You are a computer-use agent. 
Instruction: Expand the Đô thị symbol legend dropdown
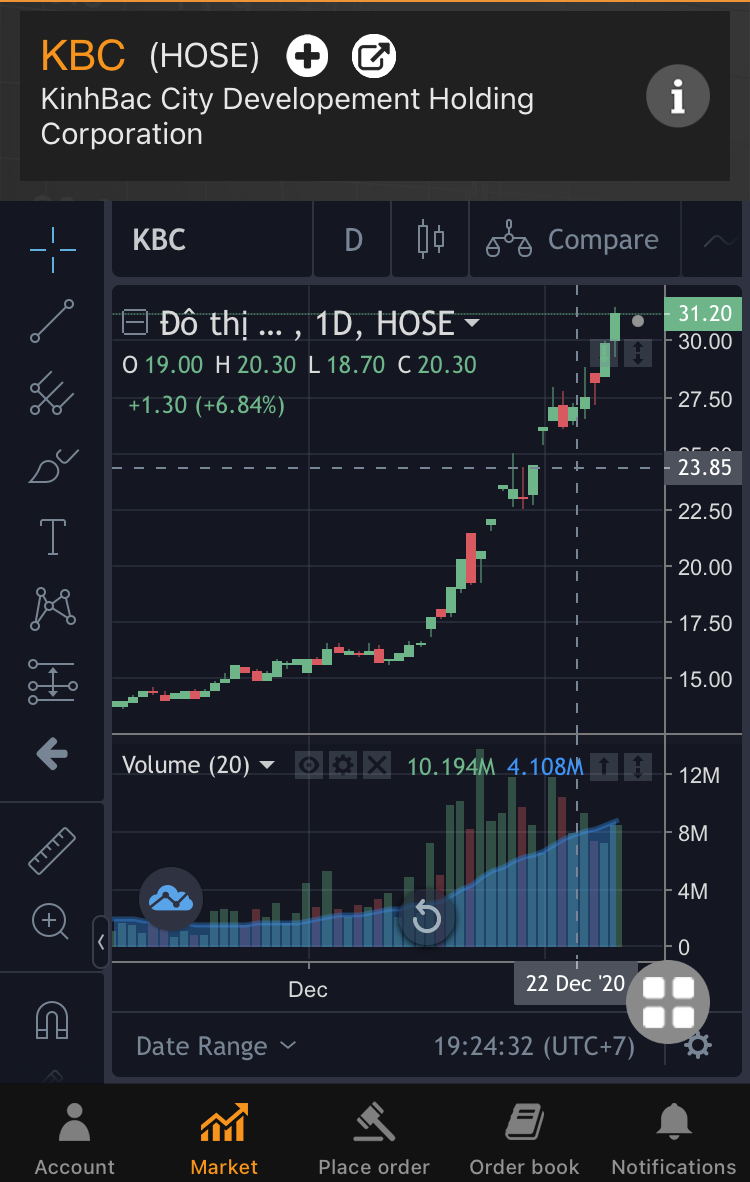(473, 323)
